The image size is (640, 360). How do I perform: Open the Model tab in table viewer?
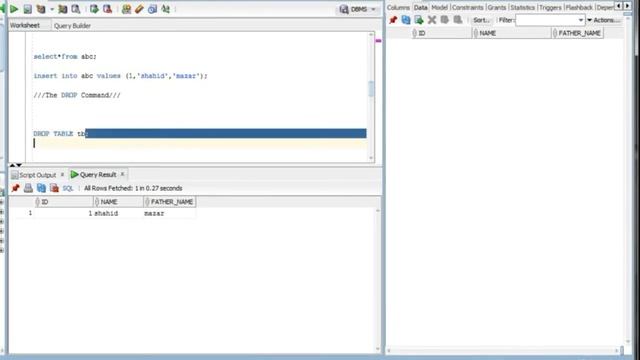coord(439,7)
